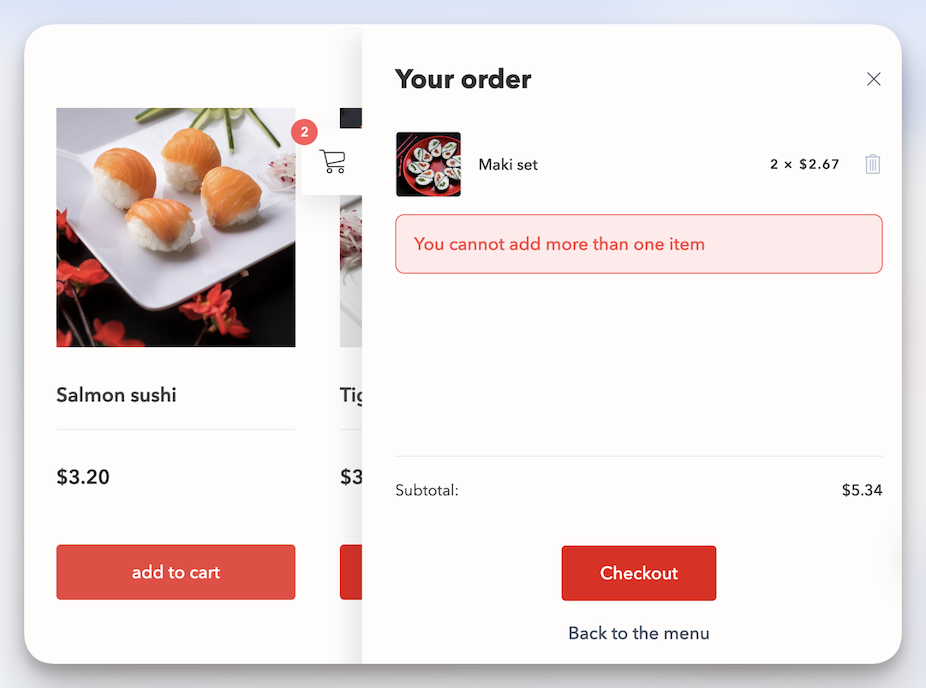Viewport: 926px width, 688px height.
Task: Follow the Back to the menu link
Action: (638, 633)
